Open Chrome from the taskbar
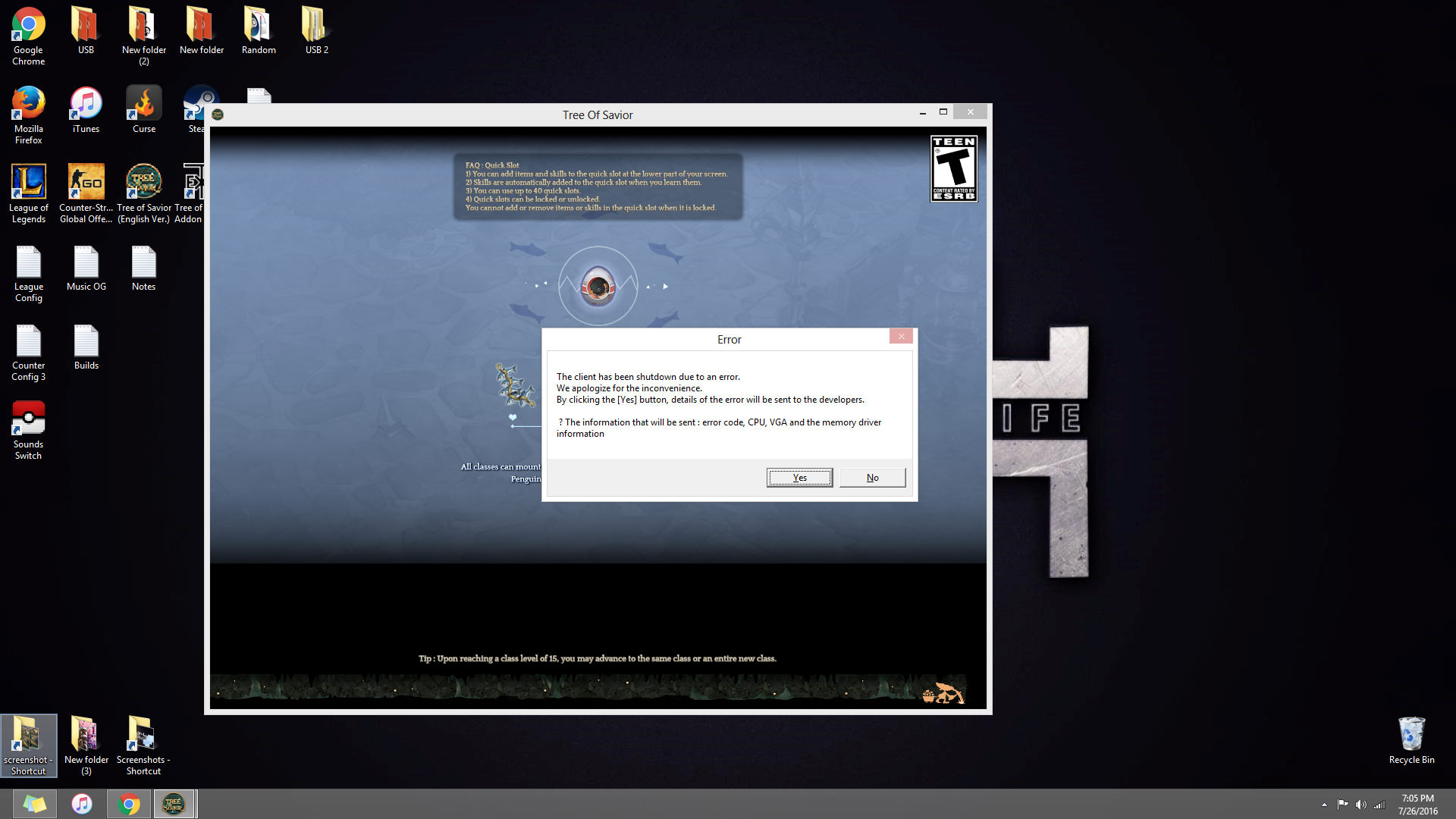 click(129, 804)
